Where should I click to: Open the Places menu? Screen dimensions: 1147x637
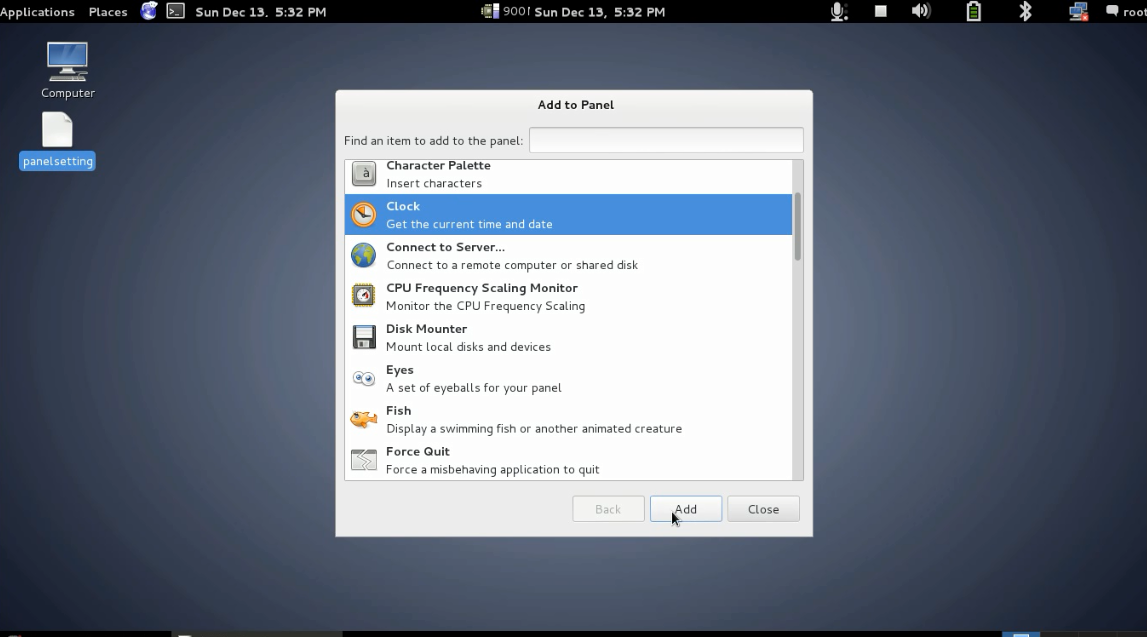(108, 12)
